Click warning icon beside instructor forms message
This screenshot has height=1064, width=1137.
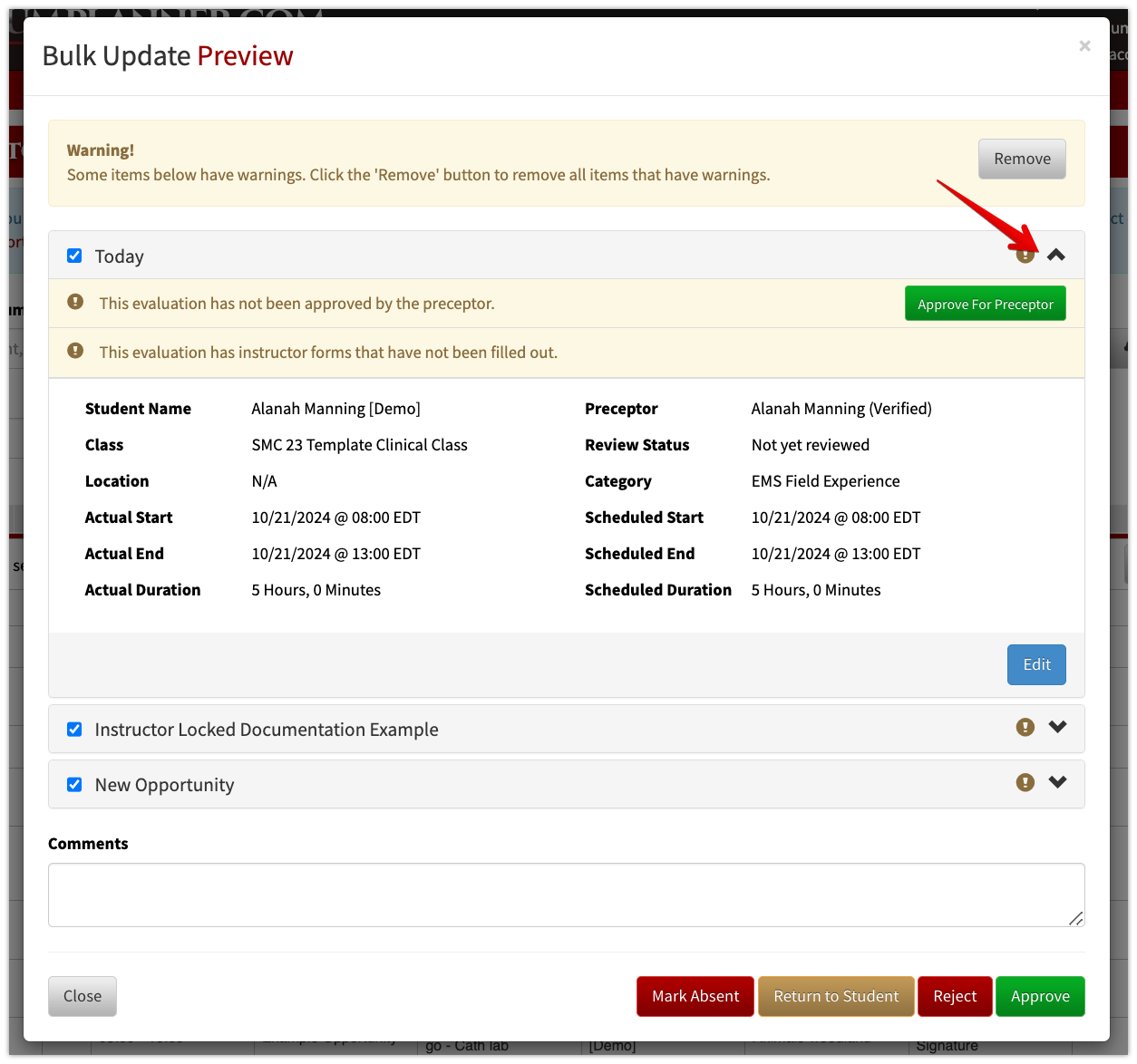pyautogui.click(x=75, y=351)
